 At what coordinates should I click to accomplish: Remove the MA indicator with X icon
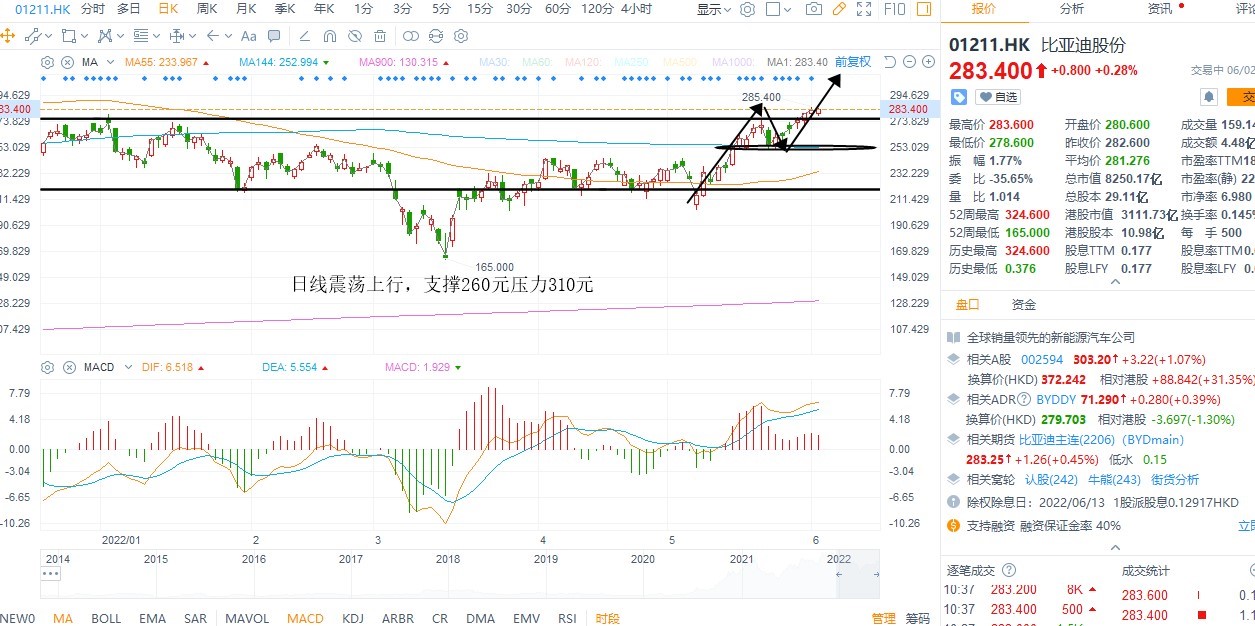point(67,62)
